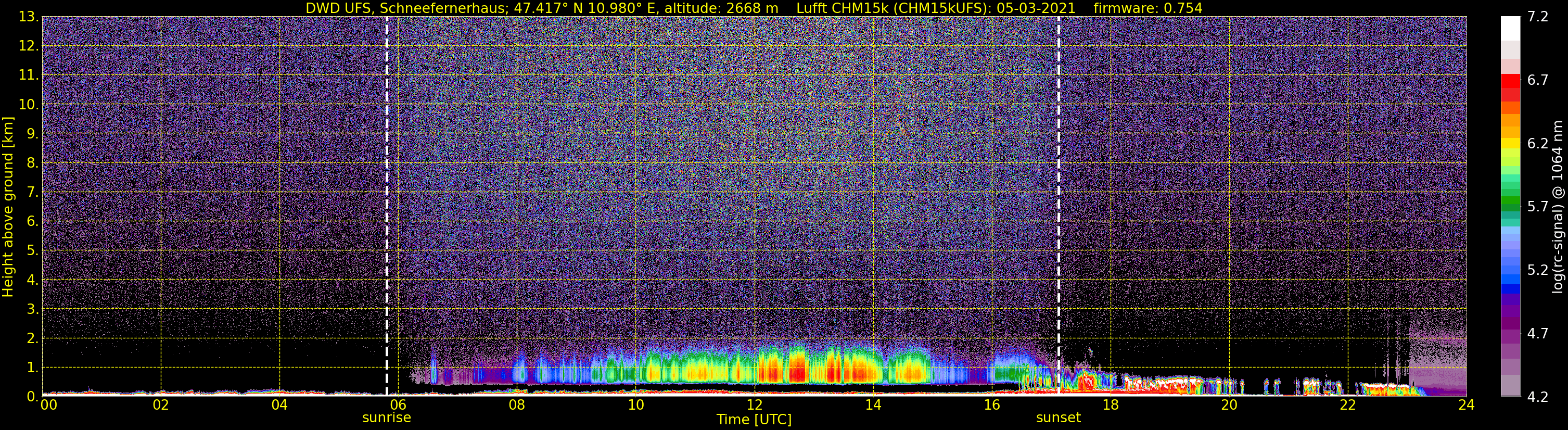Click the '0.' height tick label

coord(32,397)
